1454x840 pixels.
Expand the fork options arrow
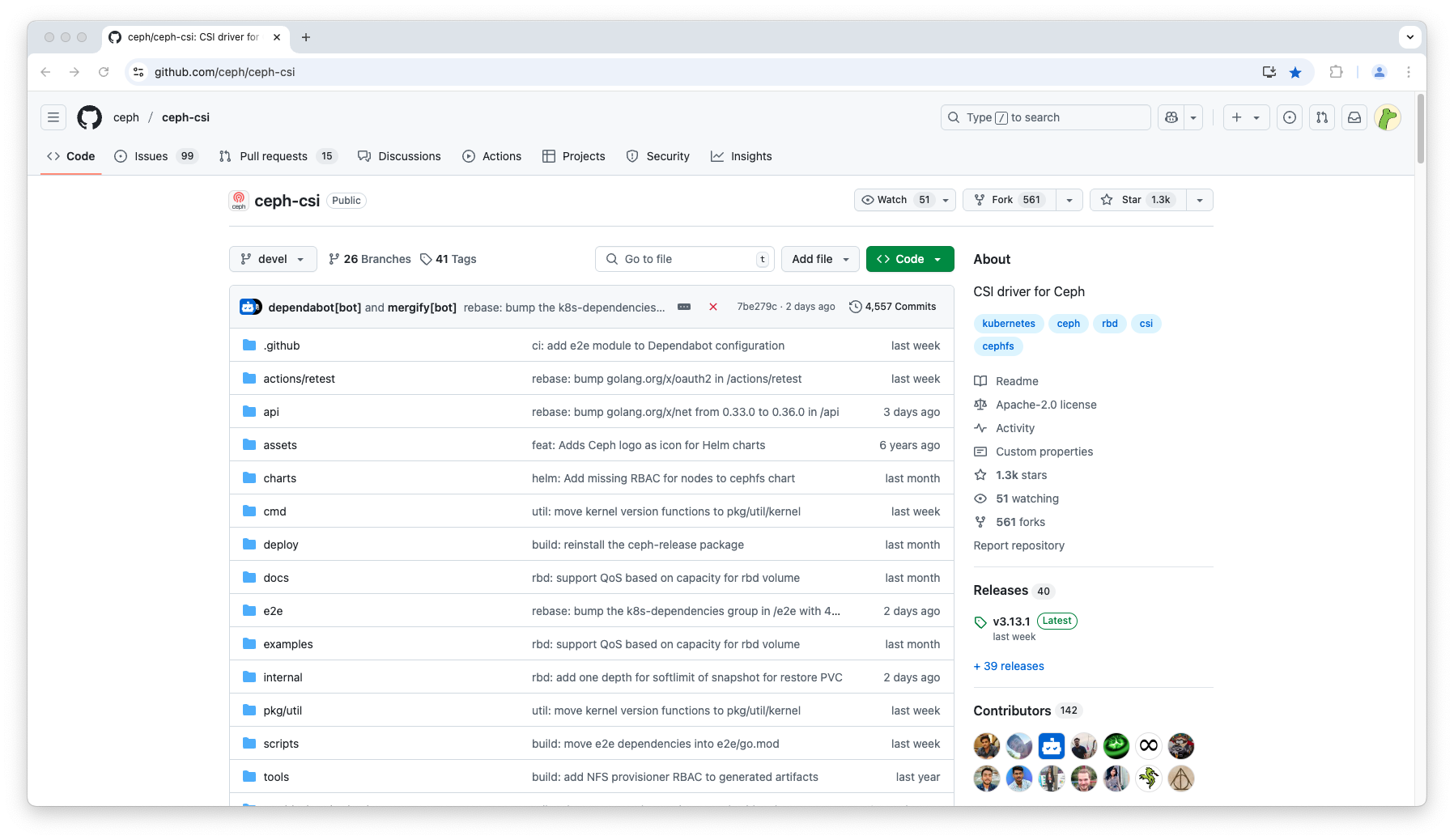[x=1069, y=200]
